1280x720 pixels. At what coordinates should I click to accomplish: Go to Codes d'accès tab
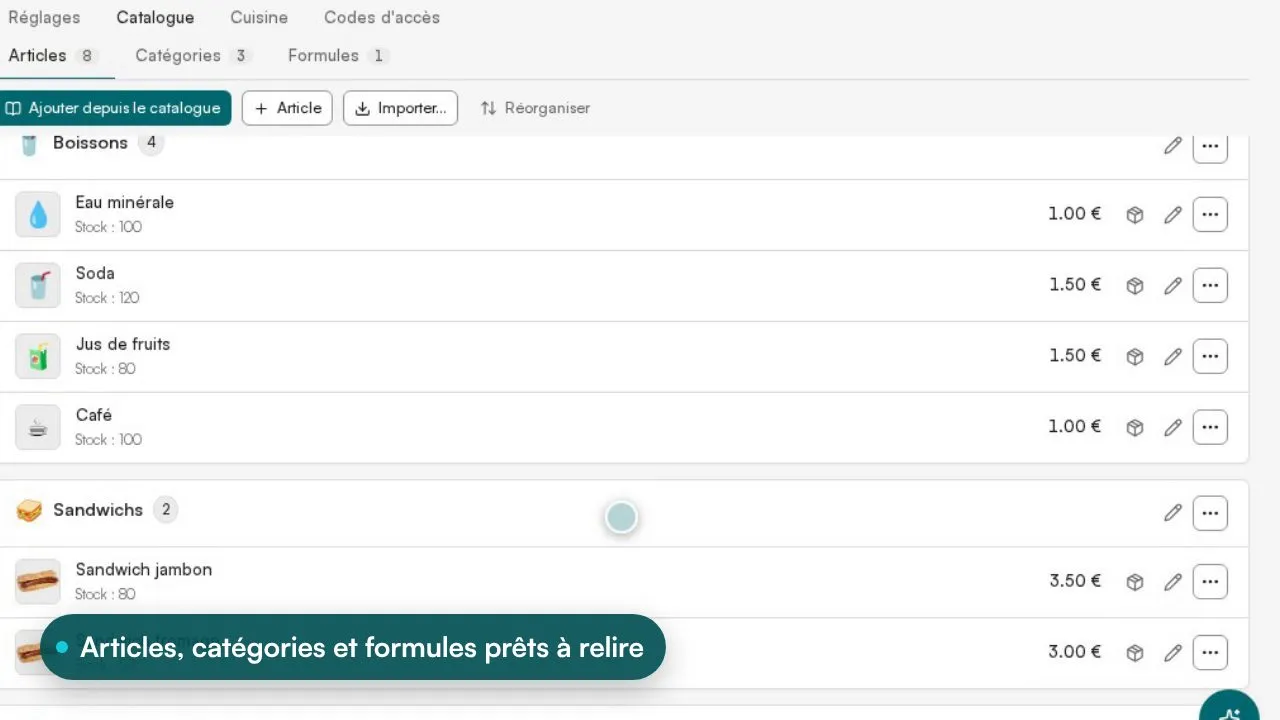(382, 18)
